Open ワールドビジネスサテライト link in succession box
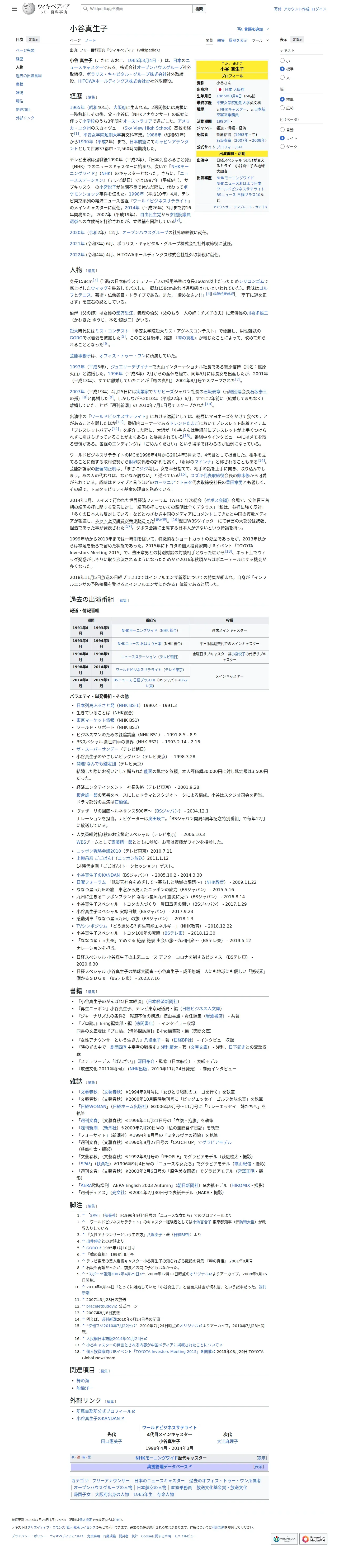Screen dimensions: 339x1568 coord(169,1427)
